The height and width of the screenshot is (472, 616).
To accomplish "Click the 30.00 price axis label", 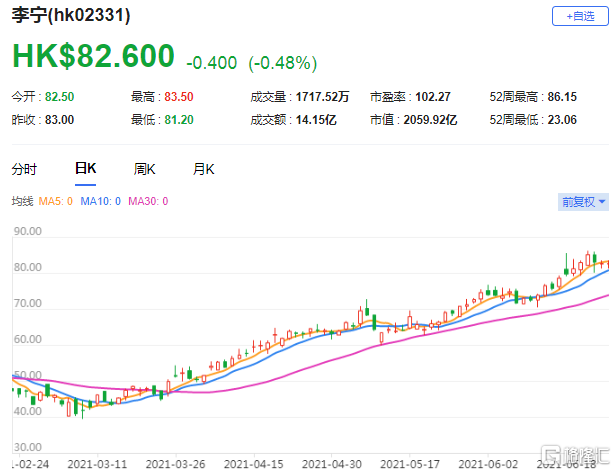I will (28, 447).
